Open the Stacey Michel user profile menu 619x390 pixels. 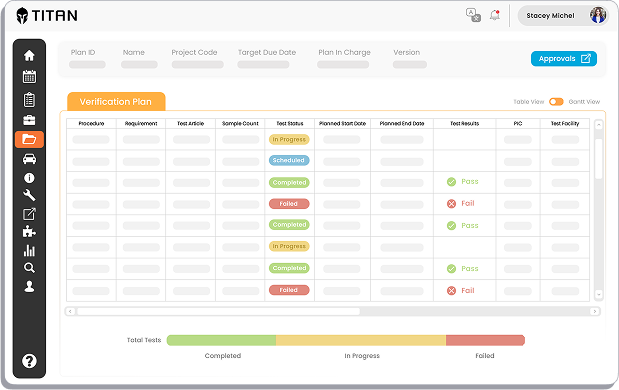point(563,15)
